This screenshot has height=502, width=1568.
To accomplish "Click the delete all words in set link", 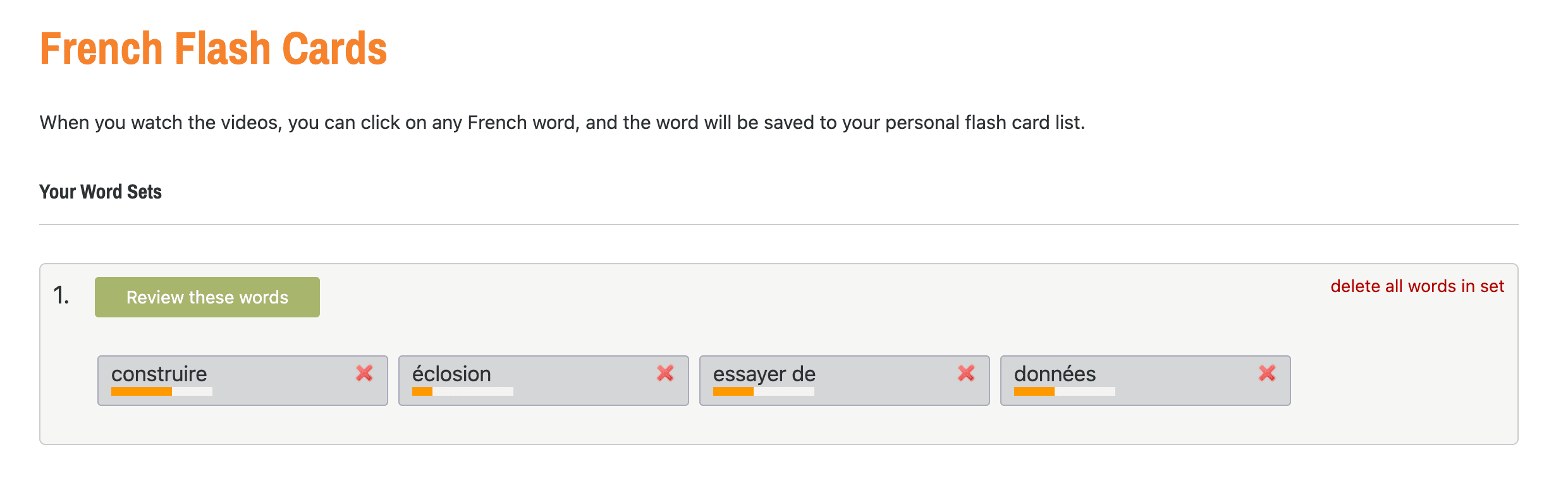I will coord(1417,286).
